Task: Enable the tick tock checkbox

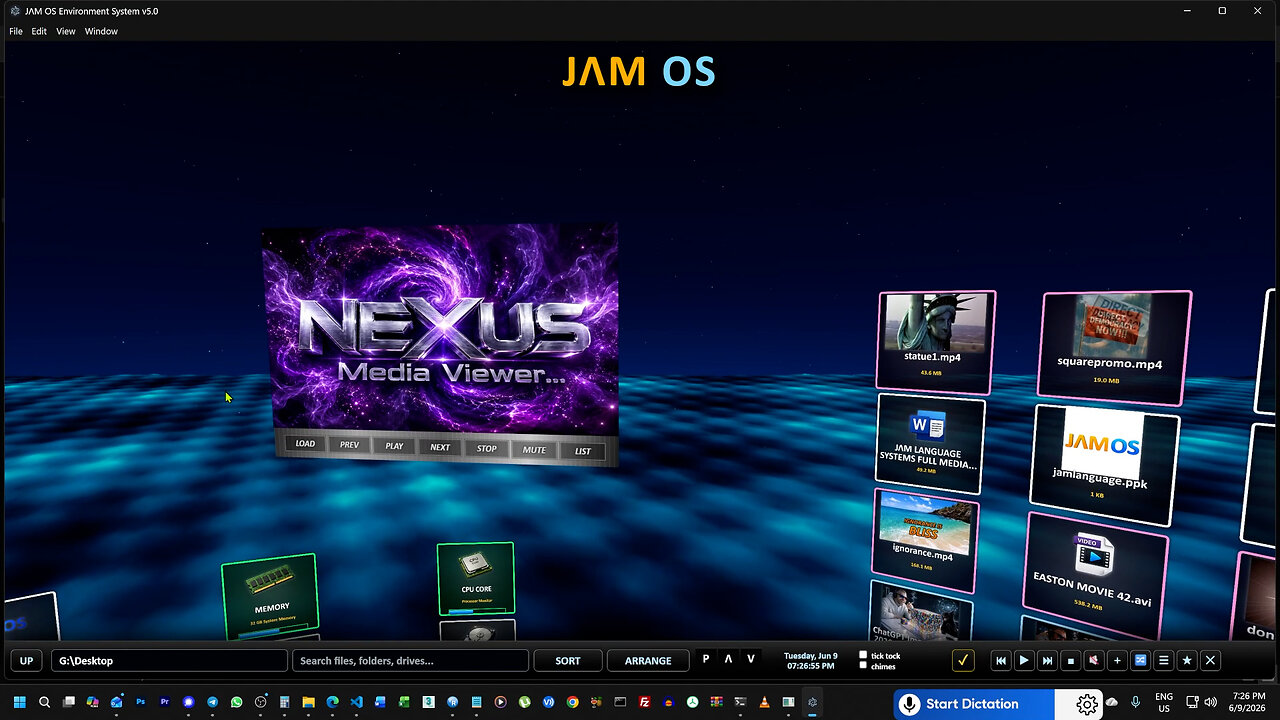Action: click(863, 656)
